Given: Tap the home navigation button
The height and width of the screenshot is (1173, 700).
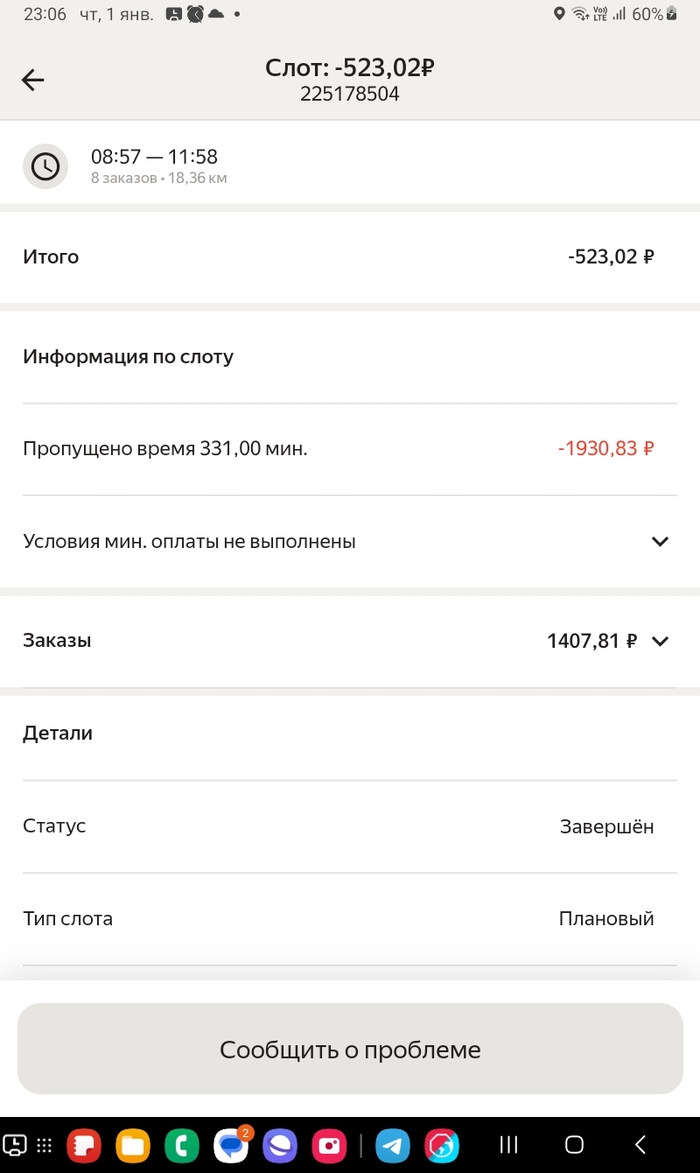Looking at the screenshot, I should [574, 1145].
